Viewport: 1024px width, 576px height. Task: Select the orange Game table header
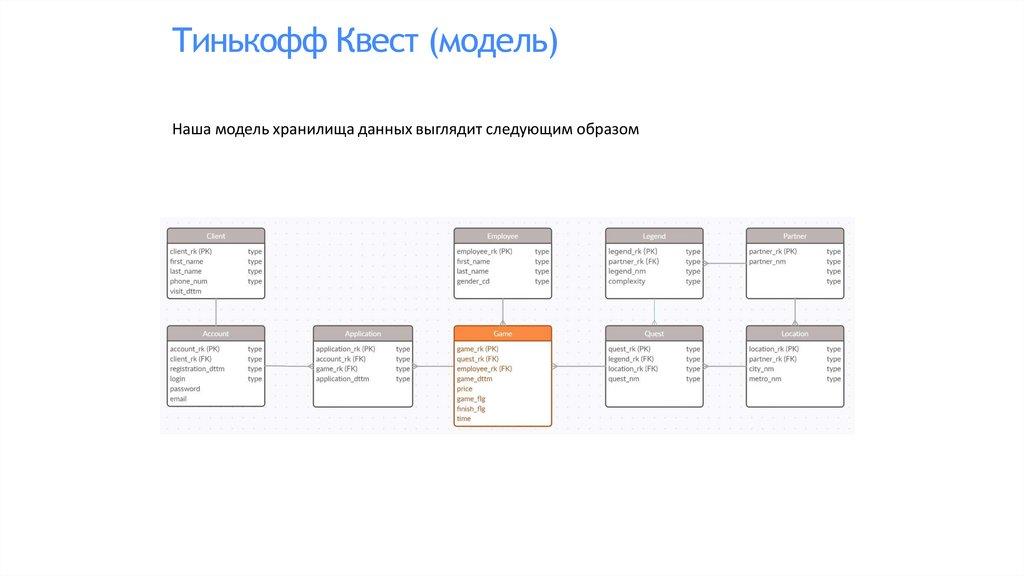(502, 334)
